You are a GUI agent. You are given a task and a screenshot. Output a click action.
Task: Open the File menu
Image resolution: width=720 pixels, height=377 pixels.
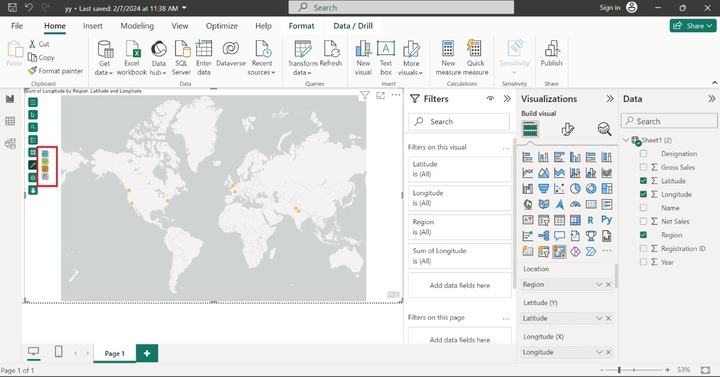[x=17, y=26]
